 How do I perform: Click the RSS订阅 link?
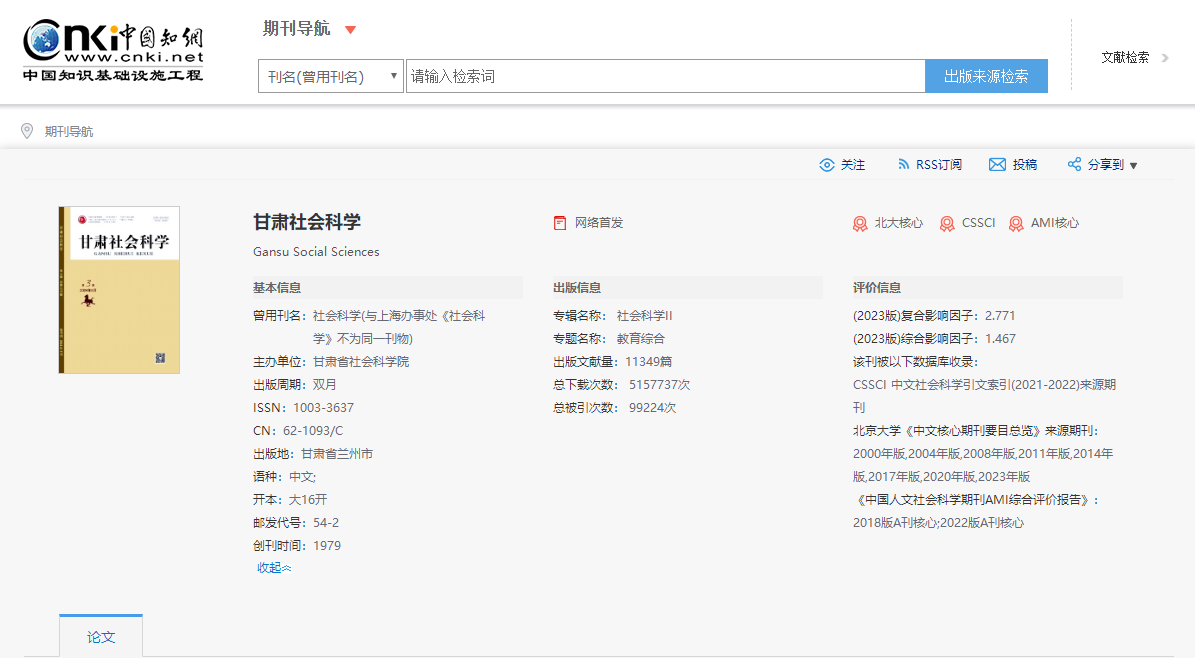[939, 165]
